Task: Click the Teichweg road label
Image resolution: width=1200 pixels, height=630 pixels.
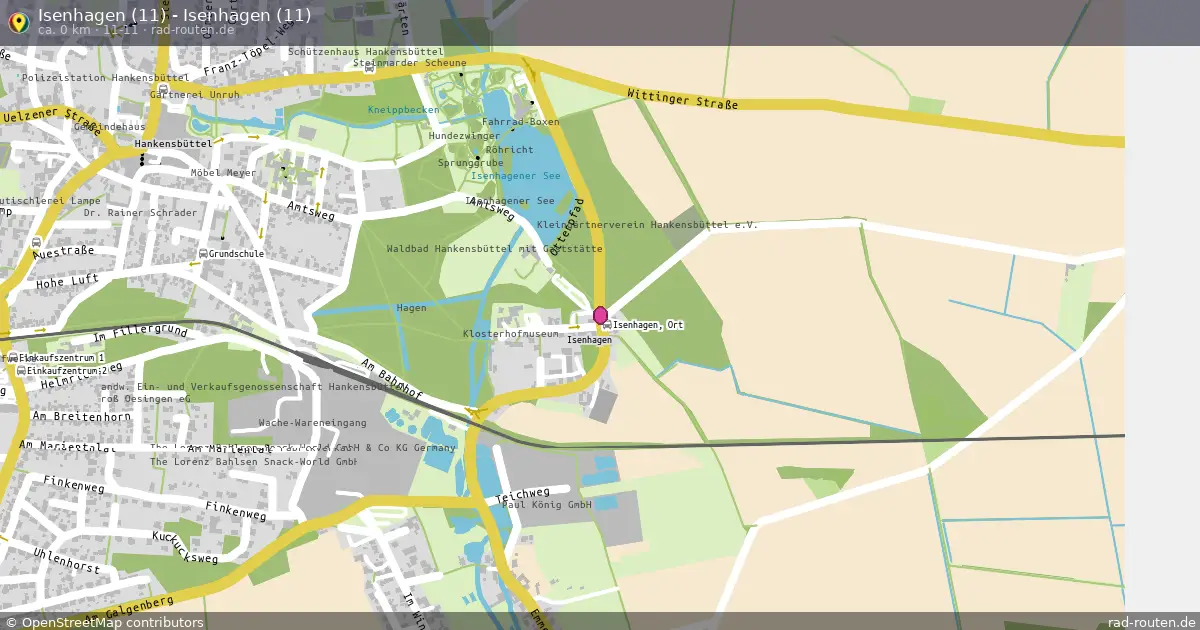Action: [x=523, y=495]
